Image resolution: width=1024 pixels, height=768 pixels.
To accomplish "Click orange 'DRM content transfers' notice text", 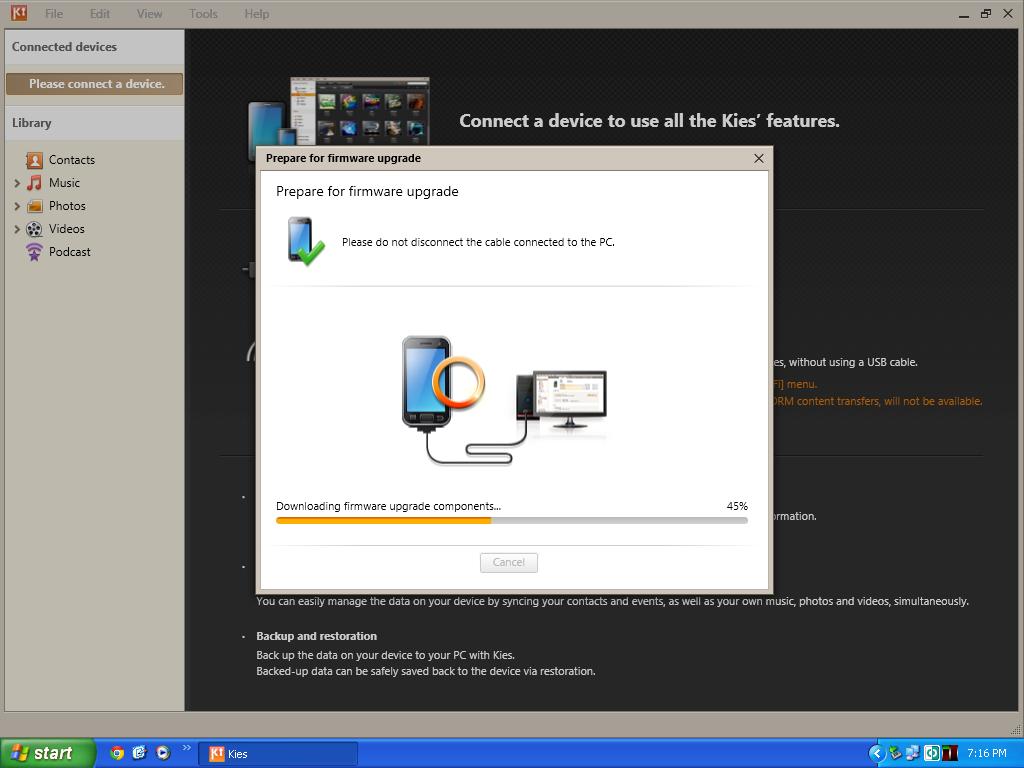I will [x=878, y=401].
